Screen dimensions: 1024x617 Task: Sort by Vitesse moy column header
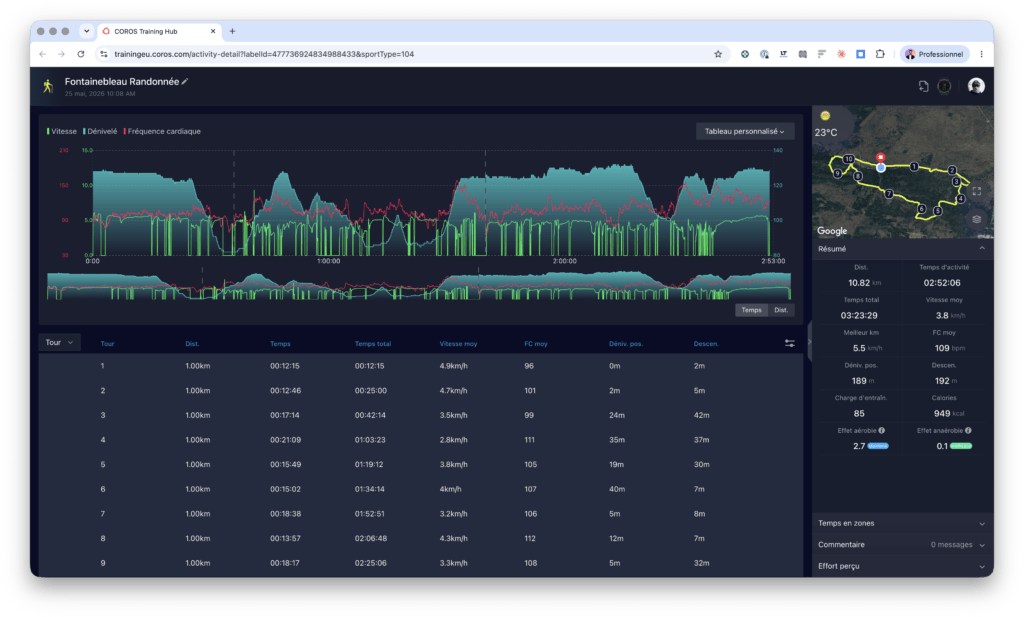458,343
